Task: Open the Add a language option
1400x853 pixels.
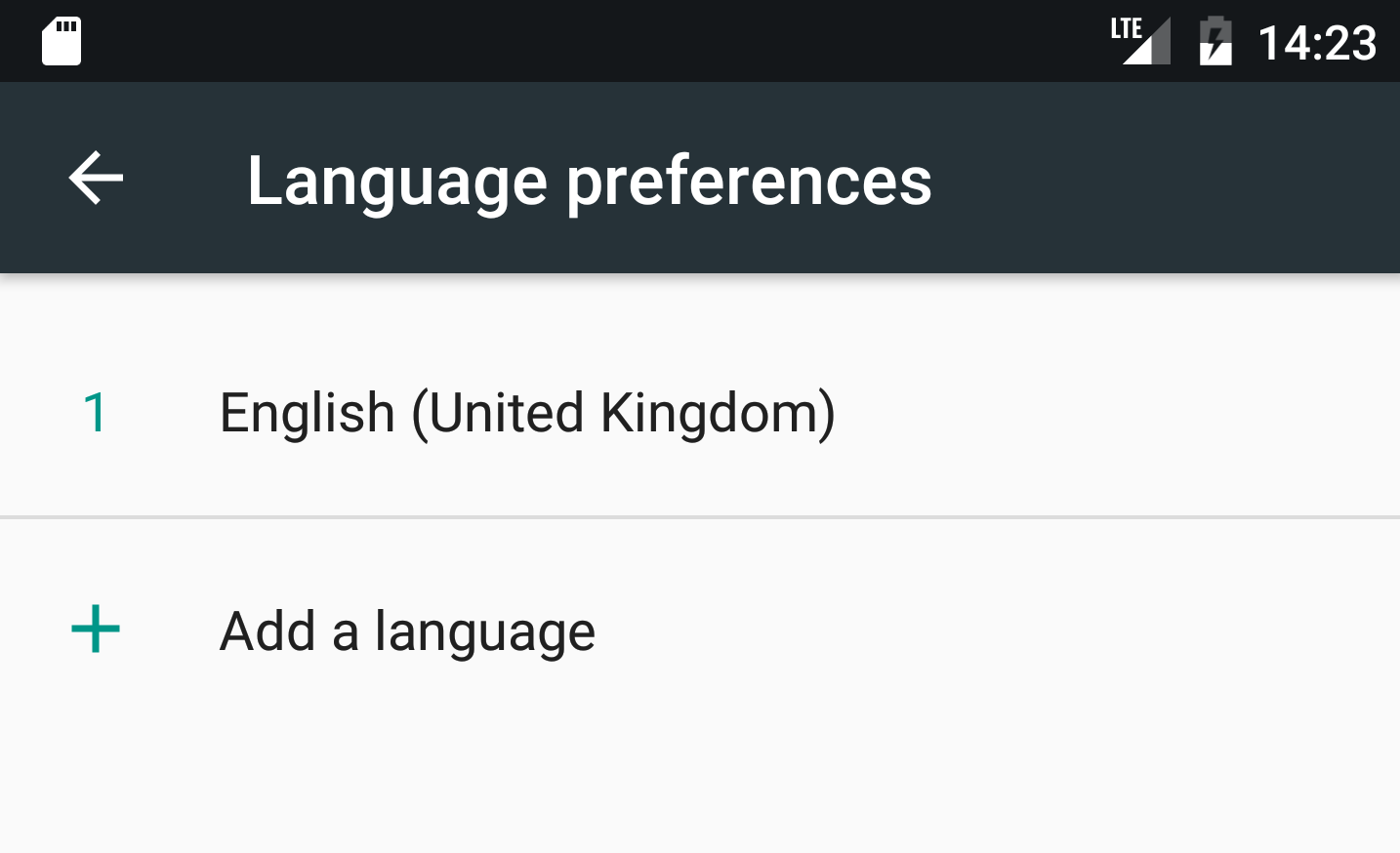Action: click(407, 630)
